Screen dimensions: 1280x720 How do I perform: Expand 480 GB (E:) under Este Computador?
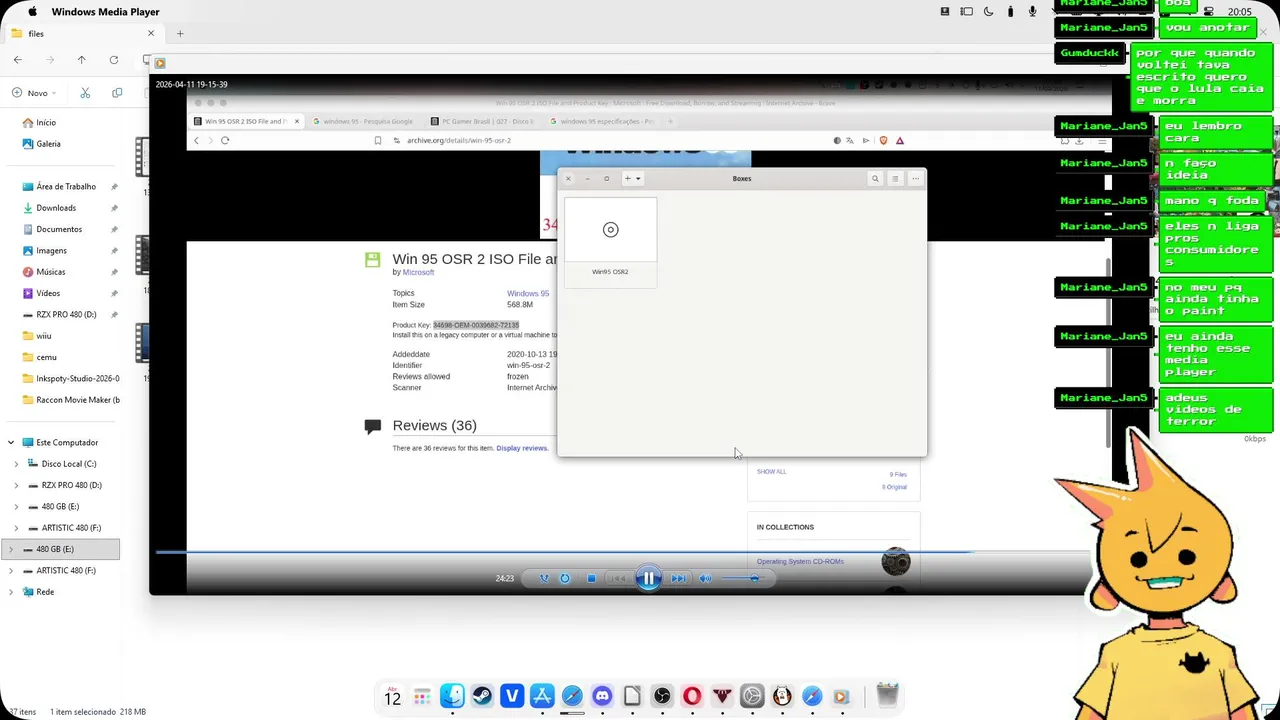coord(16,507)
